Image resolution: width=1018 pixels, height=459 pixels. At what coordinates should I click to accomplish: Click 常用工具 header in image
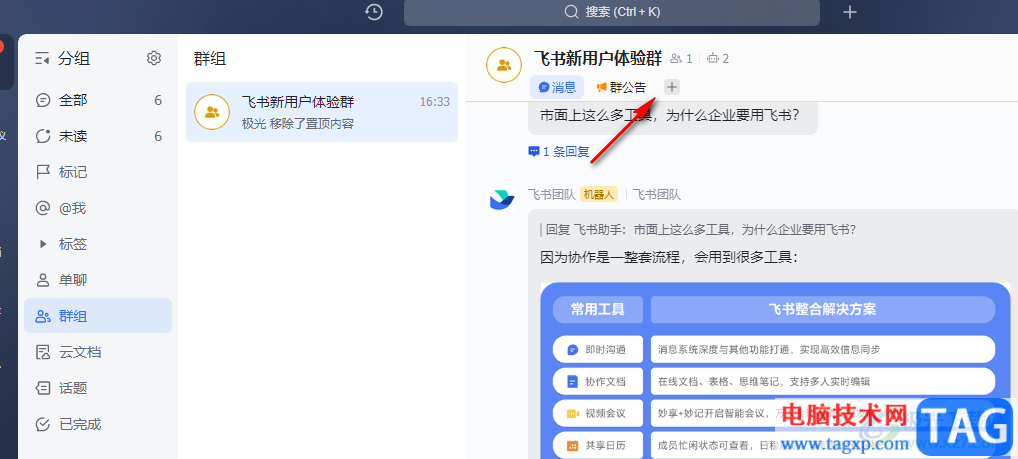coord(598,310)
